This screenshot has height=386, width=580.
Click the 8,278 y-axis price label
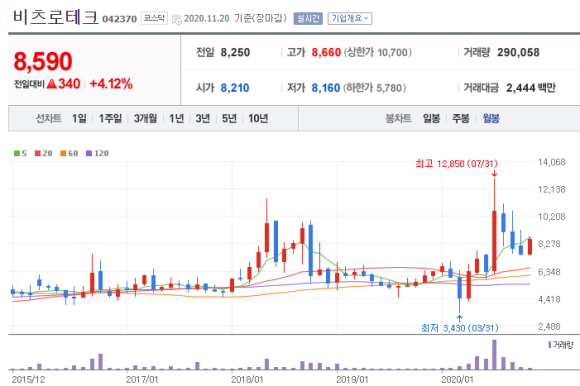point(549,244)
